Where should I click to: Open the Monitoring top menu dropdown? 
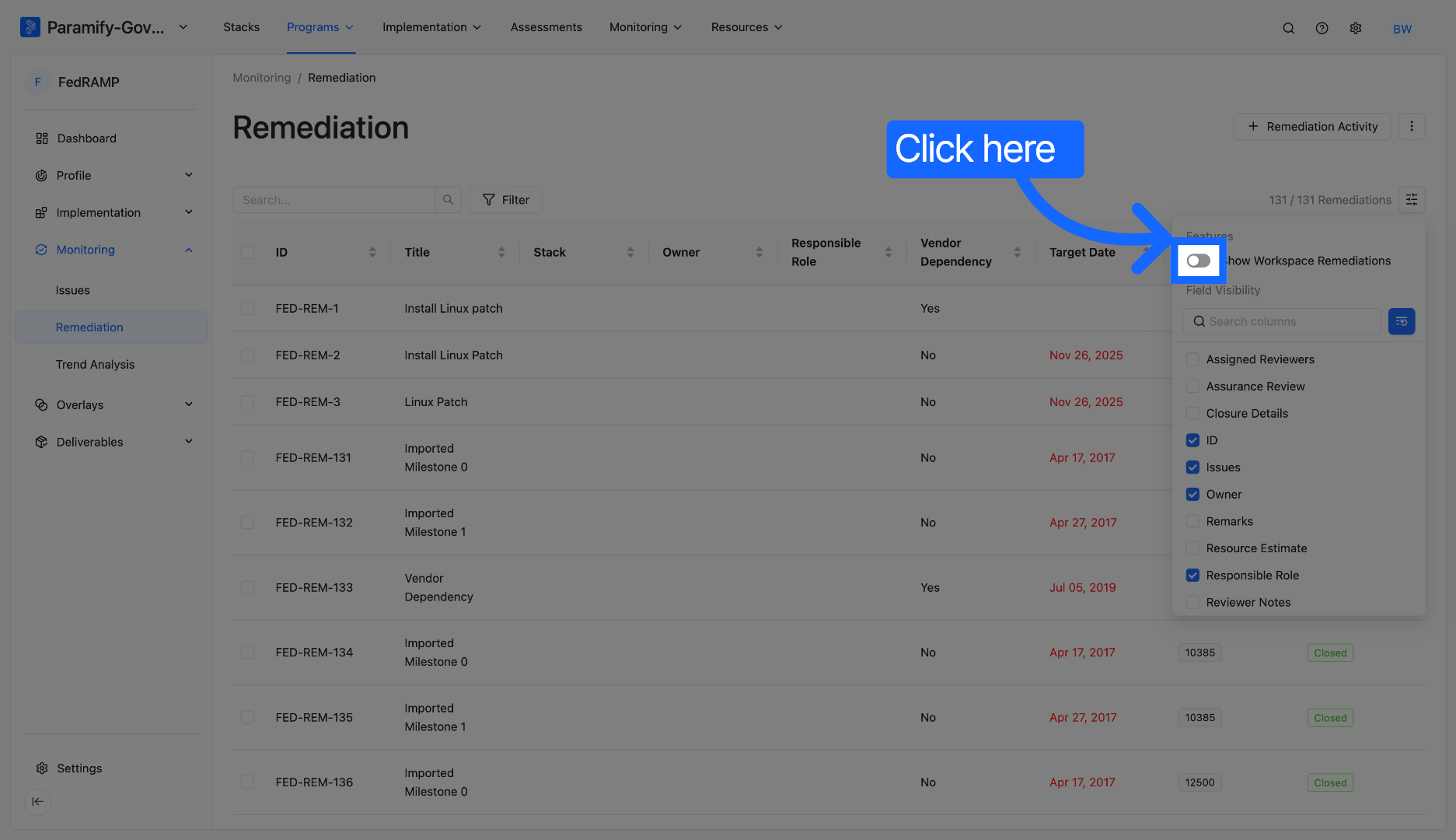(645, 27)
